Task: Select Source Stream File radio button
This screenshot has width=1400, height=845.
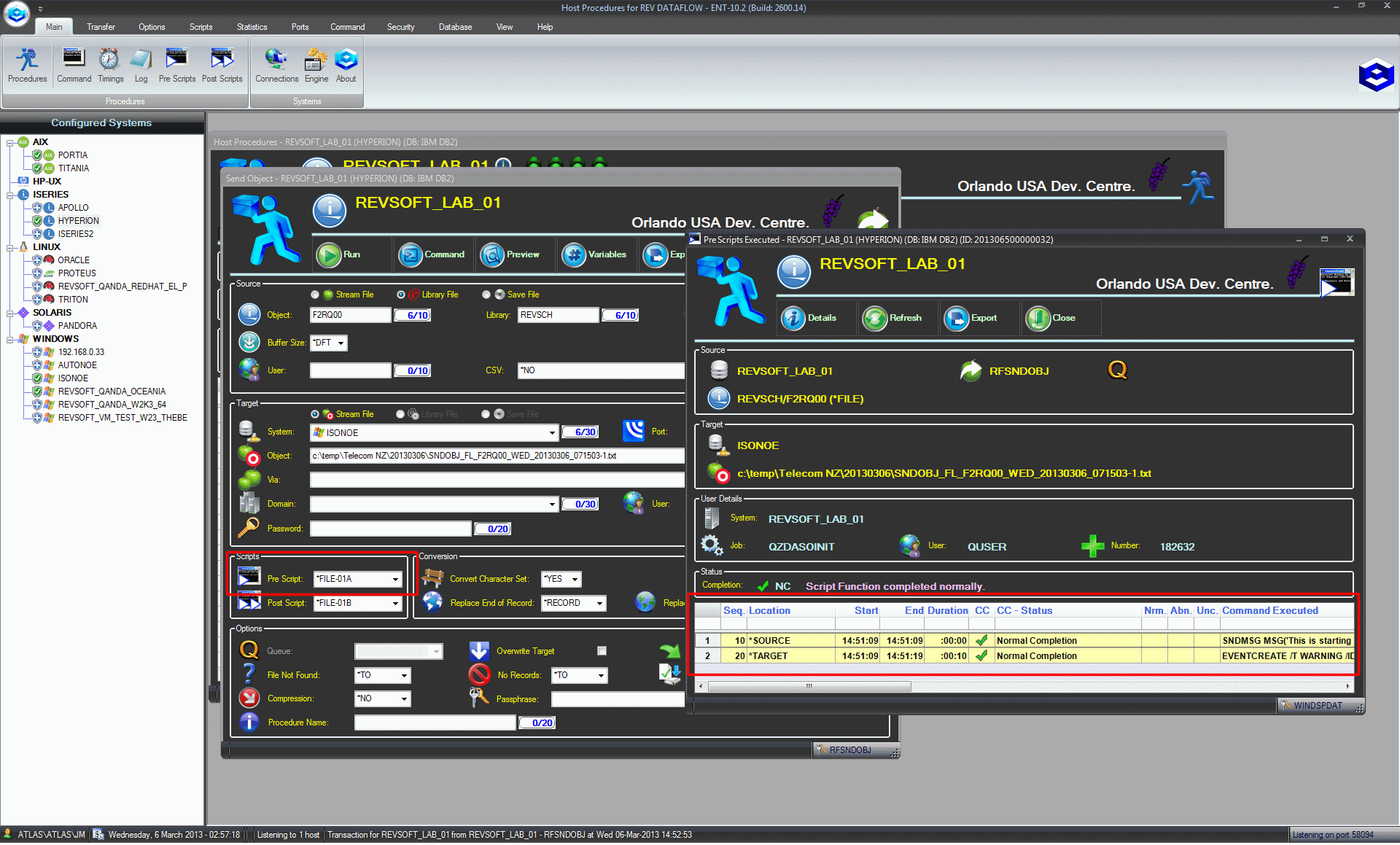Action: [315, 295]
